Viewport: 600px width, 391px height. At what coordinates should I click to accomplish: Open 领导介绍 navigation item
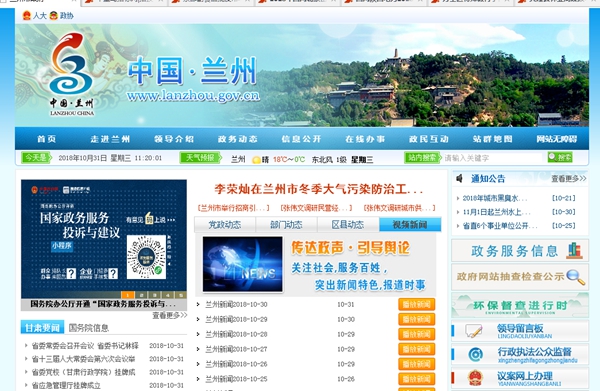click(x=174, y=139)
